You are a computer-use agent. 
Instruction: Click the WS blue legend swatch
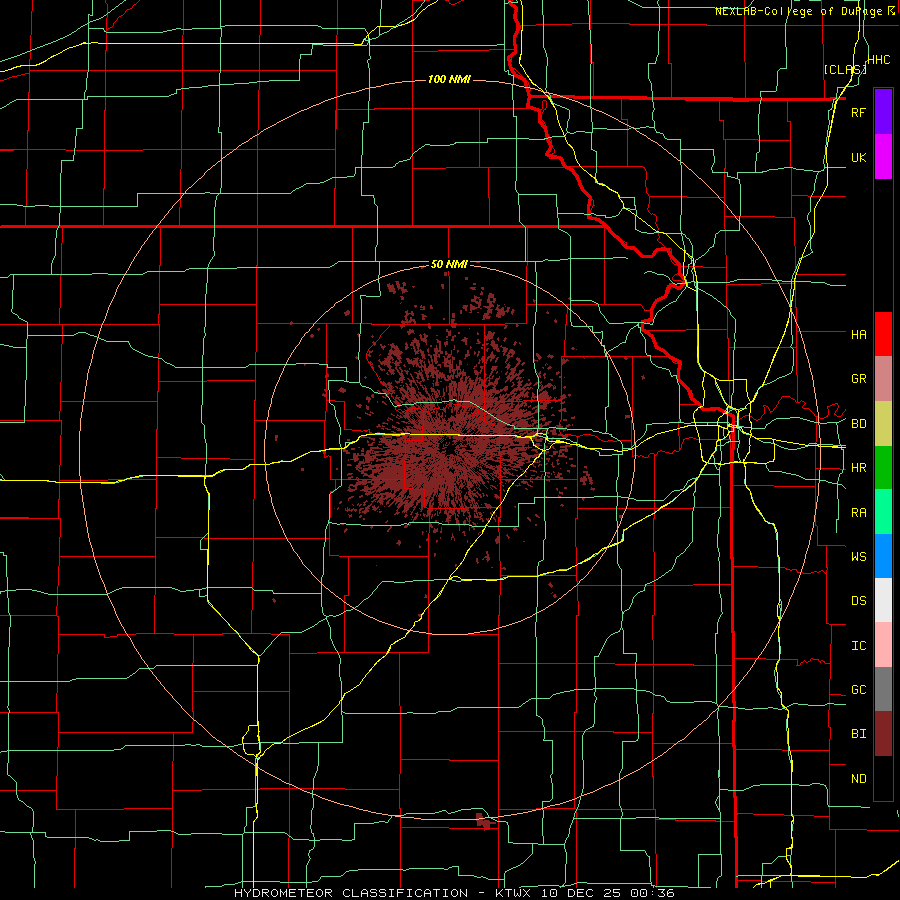pos(883,556)
